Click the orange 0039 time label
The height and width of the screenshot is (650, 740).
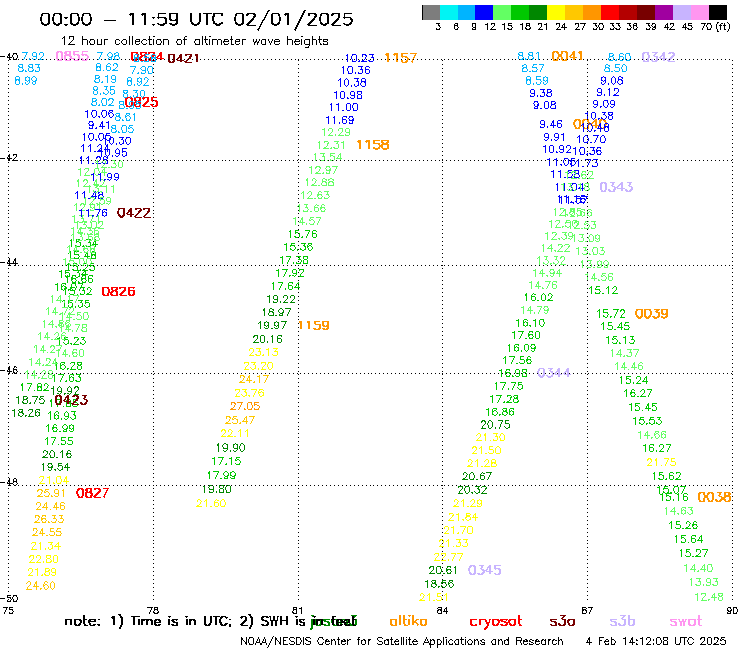pos(652,314)
